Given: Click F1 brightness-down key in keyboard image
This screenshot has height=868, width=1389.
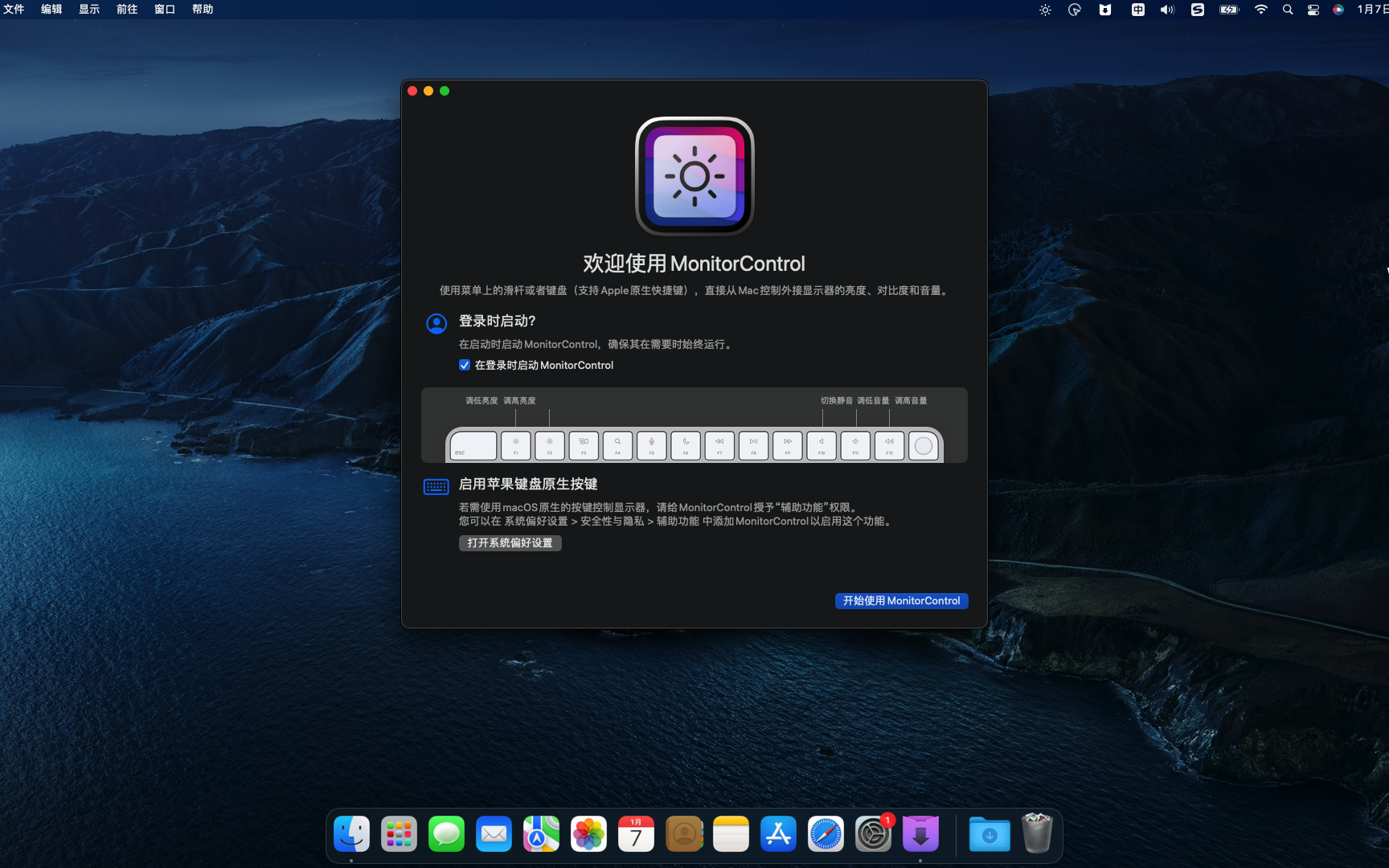Looking at the screenshot, I should tap(515, 445).
